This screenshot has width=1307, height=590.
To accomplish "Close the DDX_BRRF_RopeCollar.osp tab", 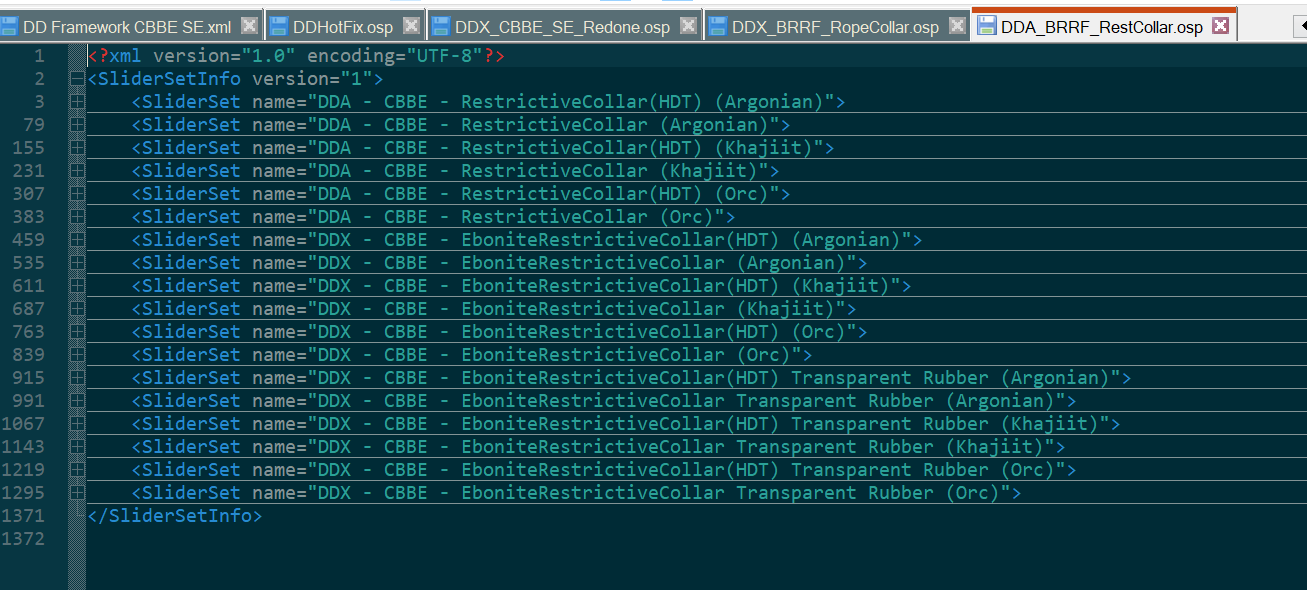I will (957, 26).
